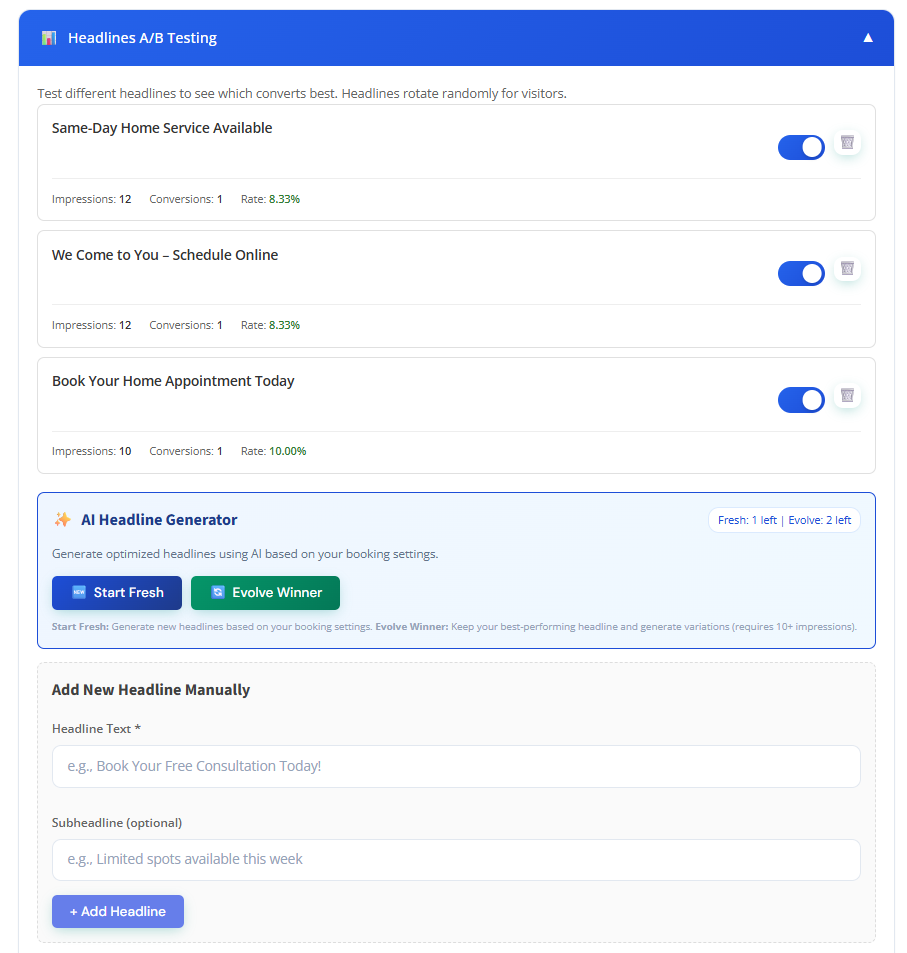Click into the Subheadline optional field
The image size is (907, 953).
(x=456, y=859)
